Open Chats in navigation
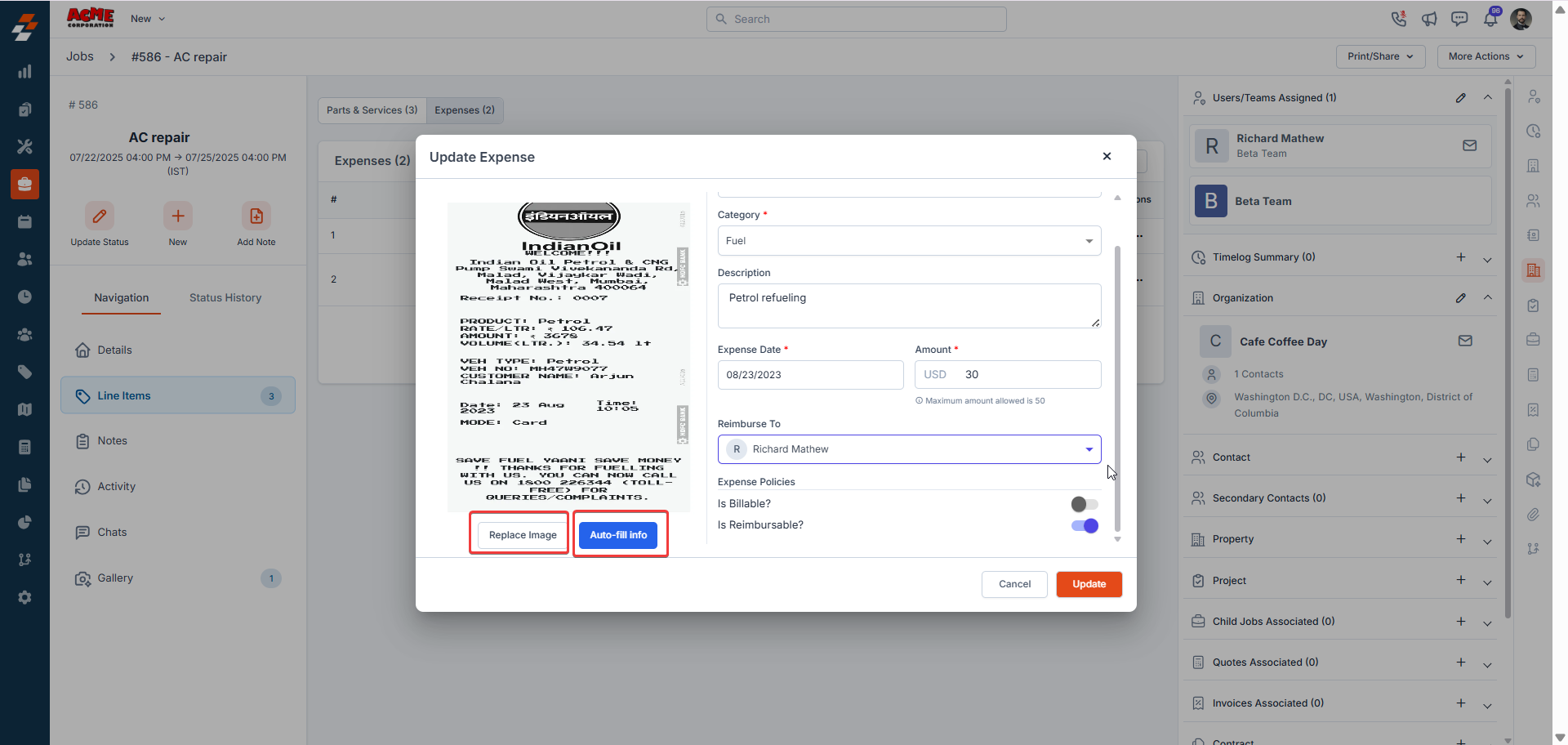The width and height of the screenshot is (1568, 745). point(178,533)
